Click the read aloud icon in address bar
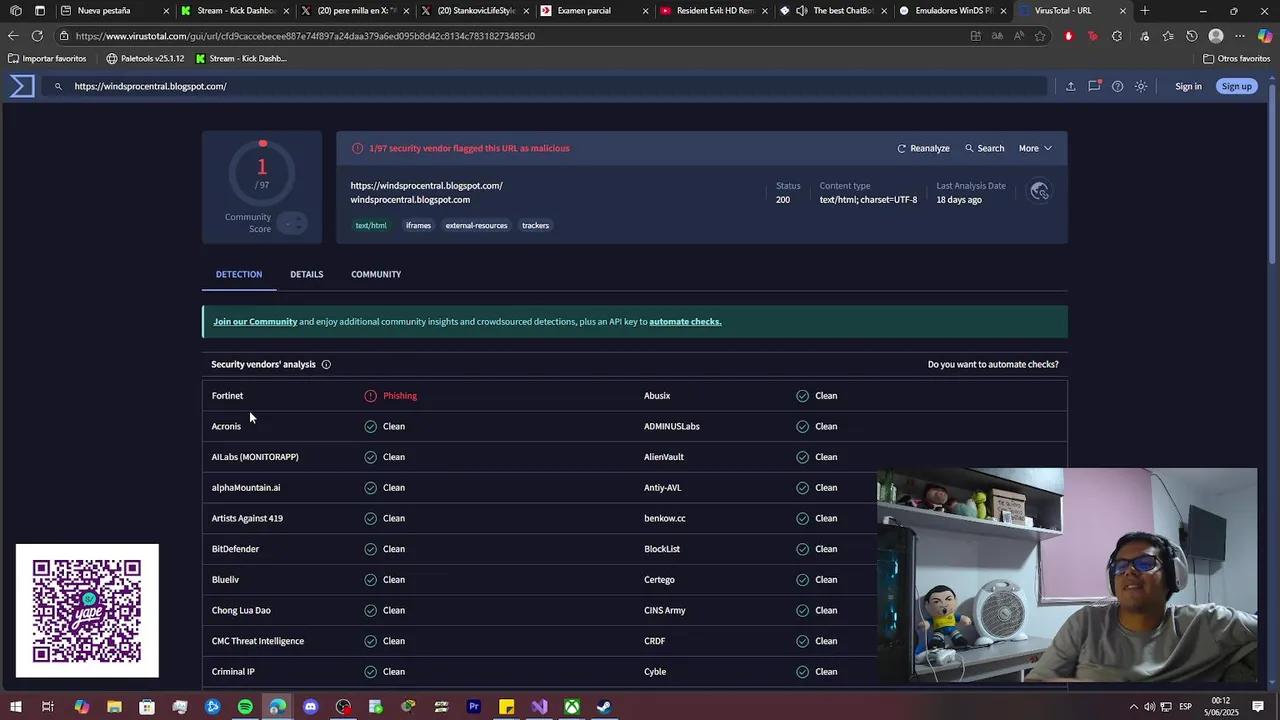The image size is (1280, 720). click(1018, 36)
